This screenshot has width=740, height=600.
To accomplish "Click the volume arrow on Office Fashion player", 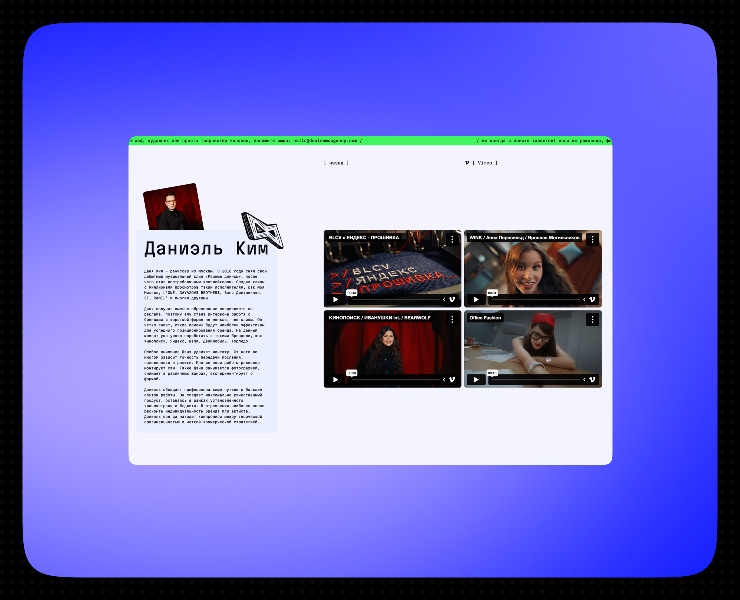I will coord(584,380).
